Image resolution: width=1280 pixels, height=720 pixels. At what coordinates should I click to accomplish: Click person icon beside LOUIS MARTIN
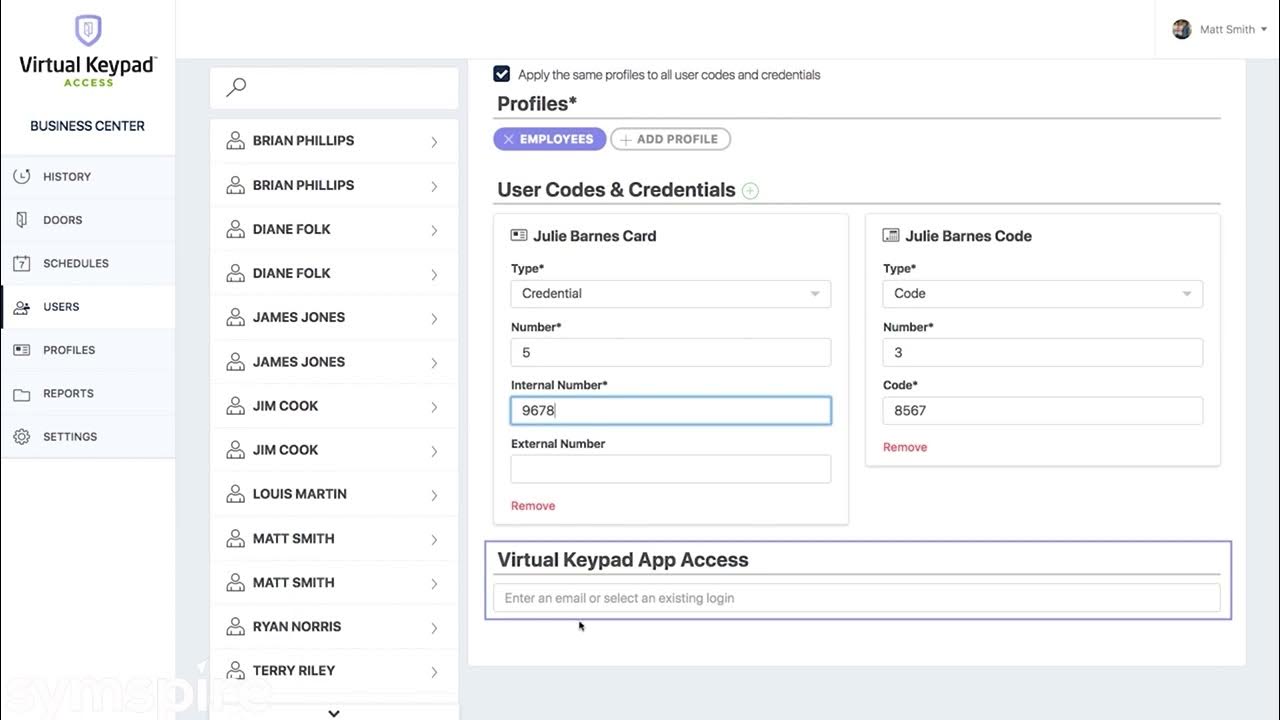point(235,494)
